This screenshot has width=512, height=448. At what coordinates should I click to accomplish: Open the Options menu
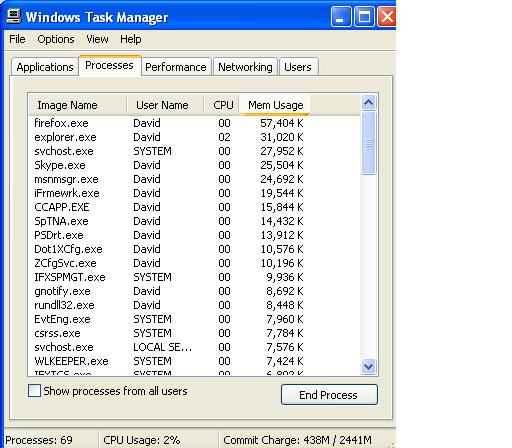[x=56, y=39]
